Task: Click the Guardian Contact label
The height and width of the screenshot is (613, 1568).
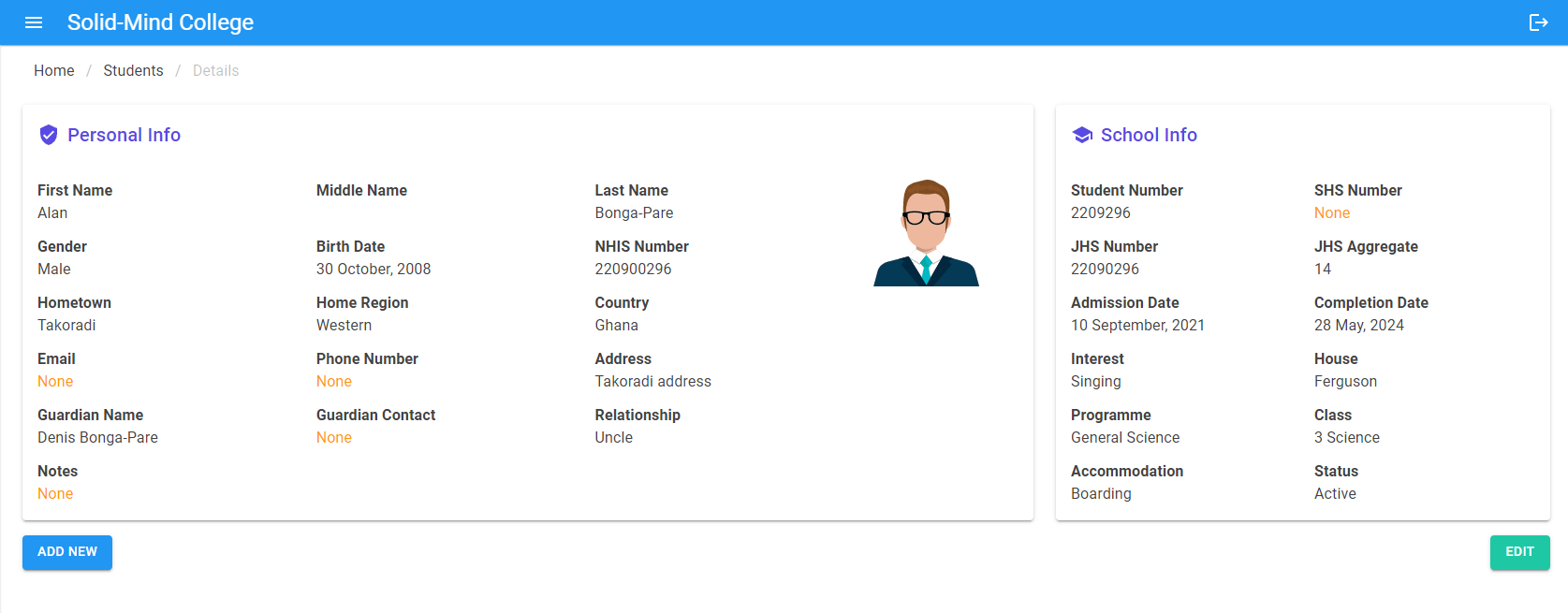Action: pyautogui.click(x=375, y=416)
